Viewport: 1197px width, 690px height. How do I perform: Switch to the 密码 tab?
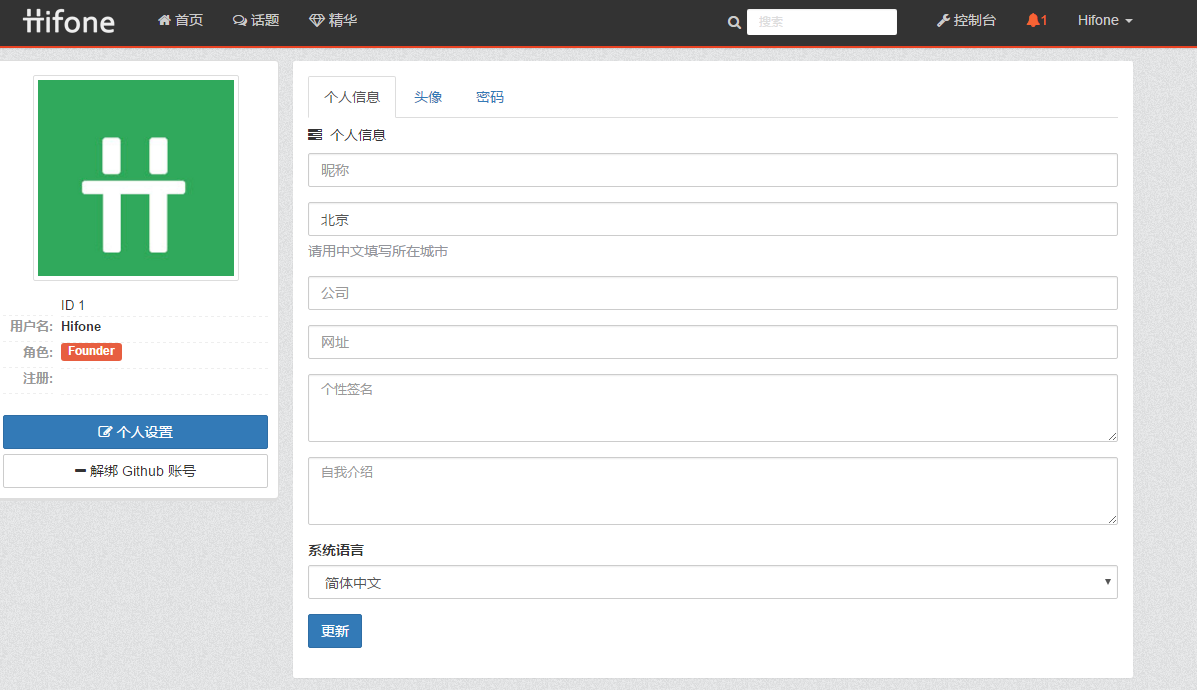coord(489,97)
